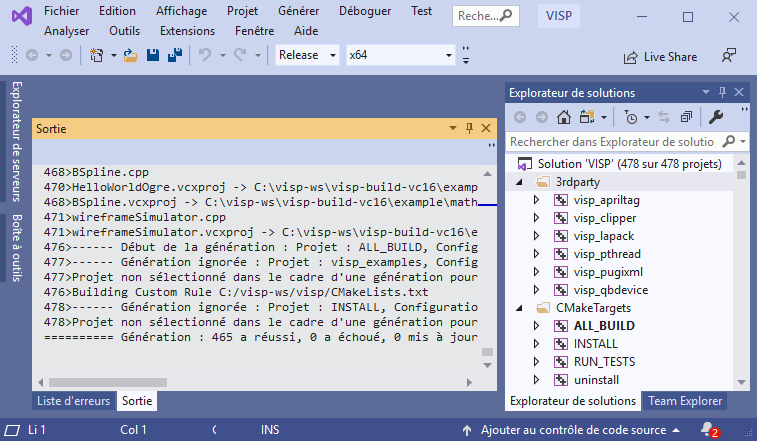Click the title bar Recherche box
This screenshot has height=441, width=757.
pos(486,16)
